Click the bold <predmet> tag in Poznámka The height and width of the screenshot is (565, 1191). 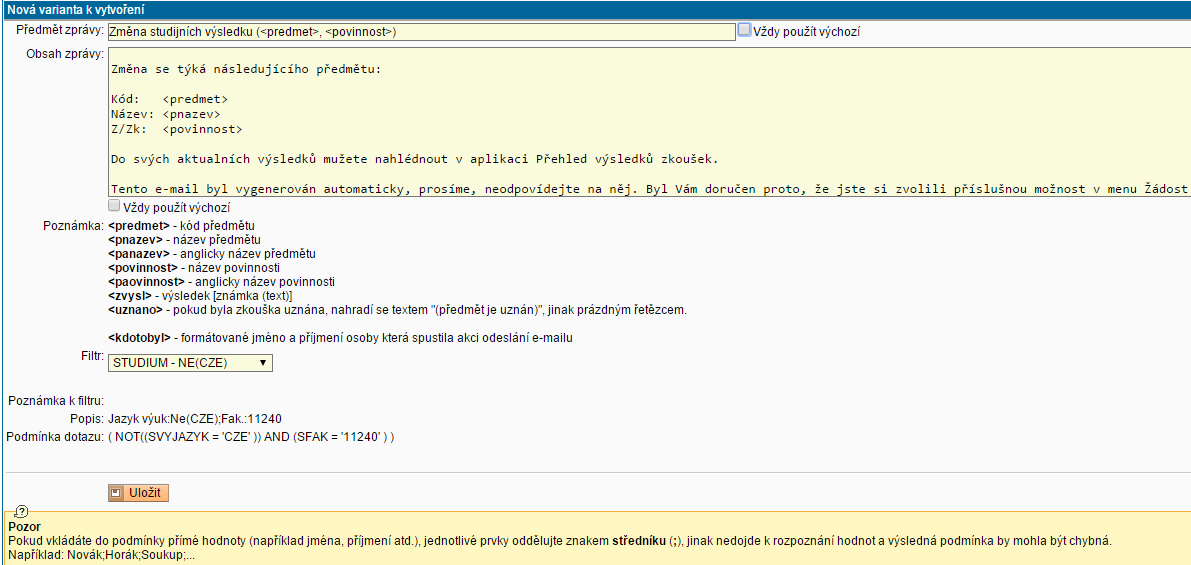[138, 226]
